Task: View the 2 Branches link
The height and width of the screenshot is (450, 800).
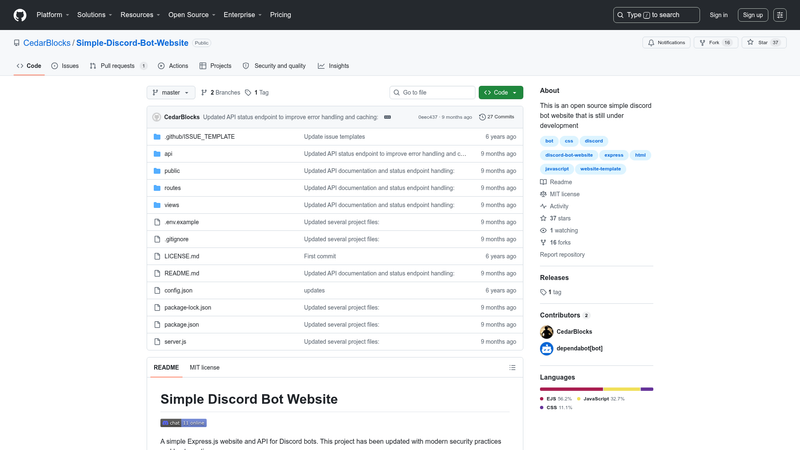Action: [220, 92]
